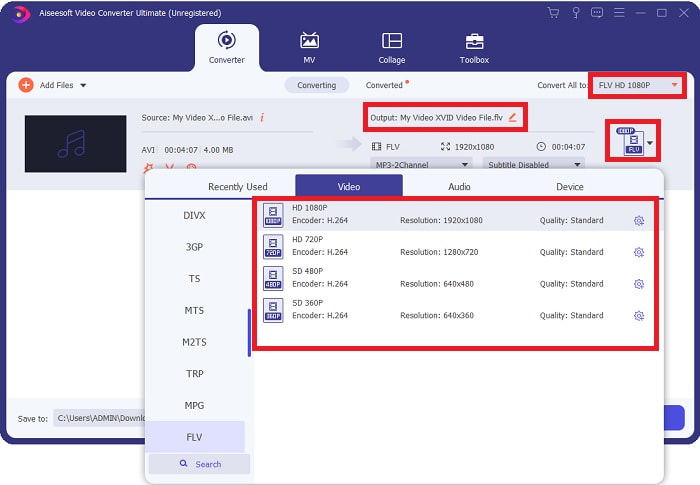Expand the output format arrow beside FLV icon
700x485 pixels.
pos(650,143)
